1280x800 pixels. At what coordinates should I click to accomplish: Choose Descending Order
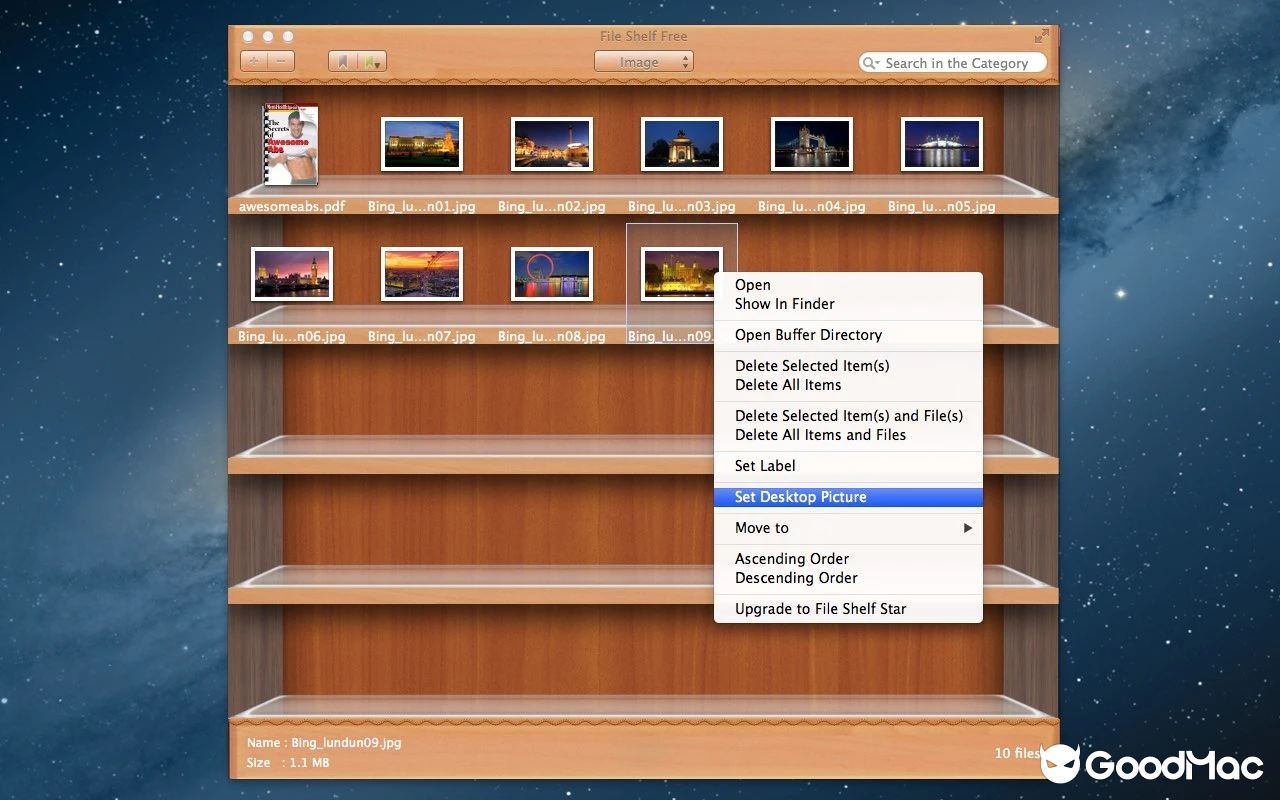(848, 578)
